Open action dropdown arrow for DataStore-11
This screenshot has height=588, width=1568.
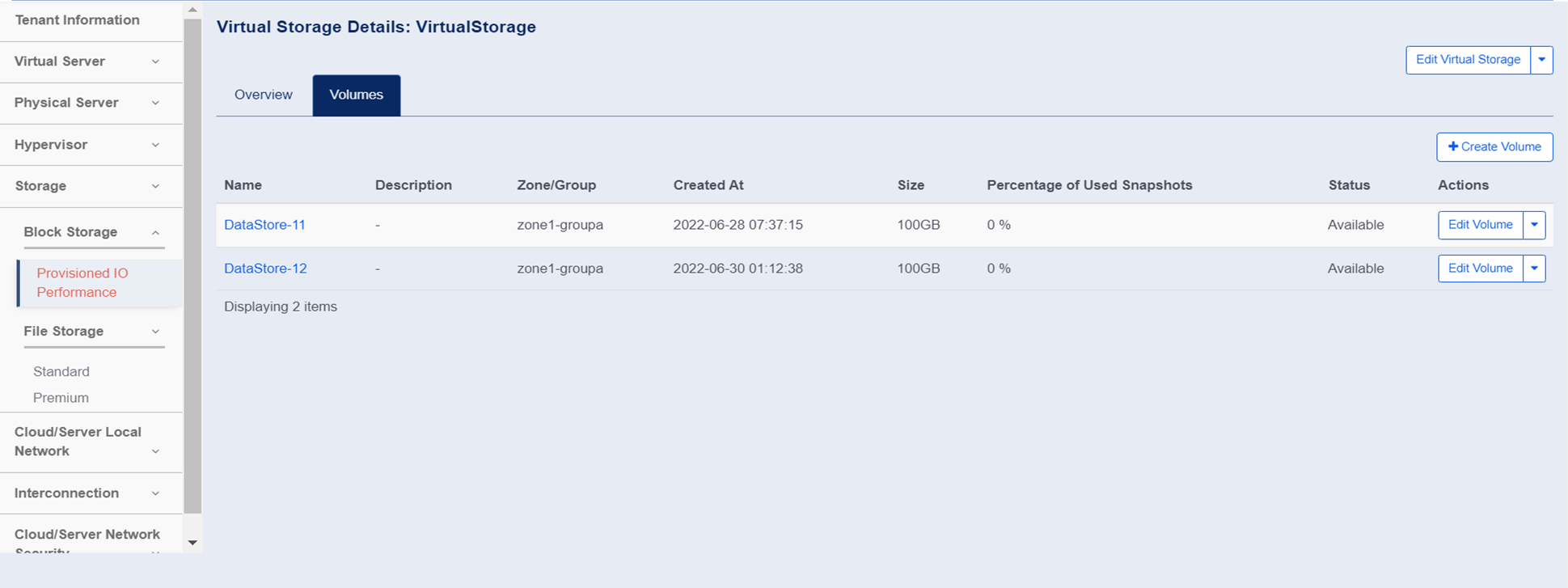[x=1534, y=225]
